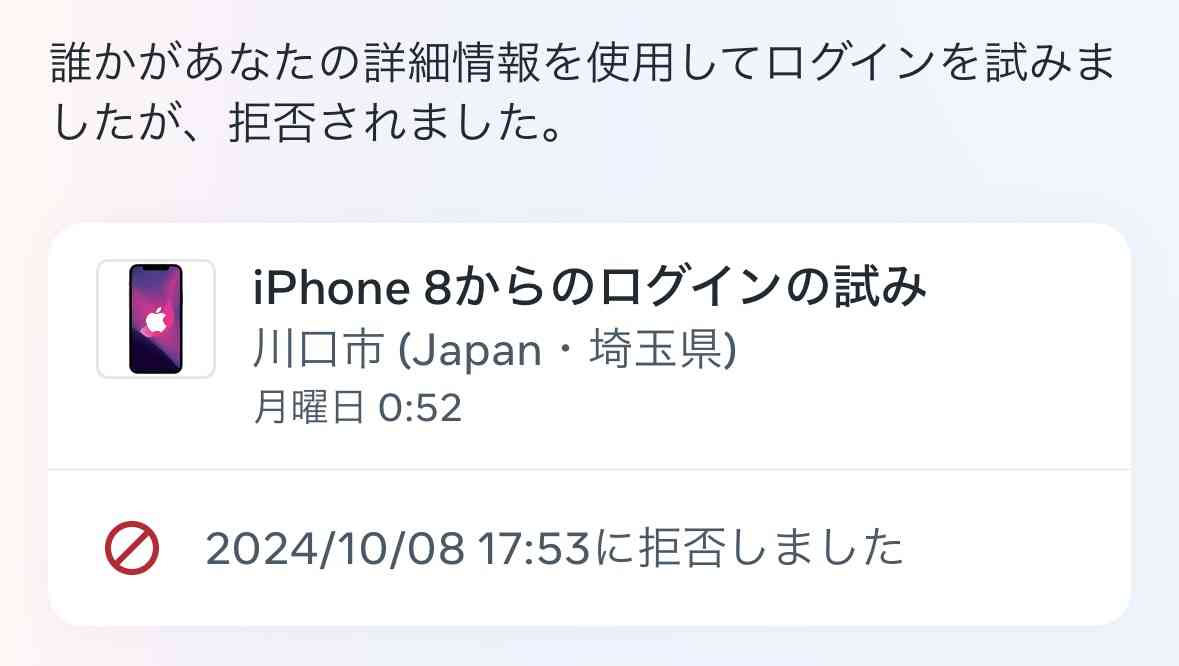
Task: Click the divider line between card sections
Action: [x=590, y=470]
